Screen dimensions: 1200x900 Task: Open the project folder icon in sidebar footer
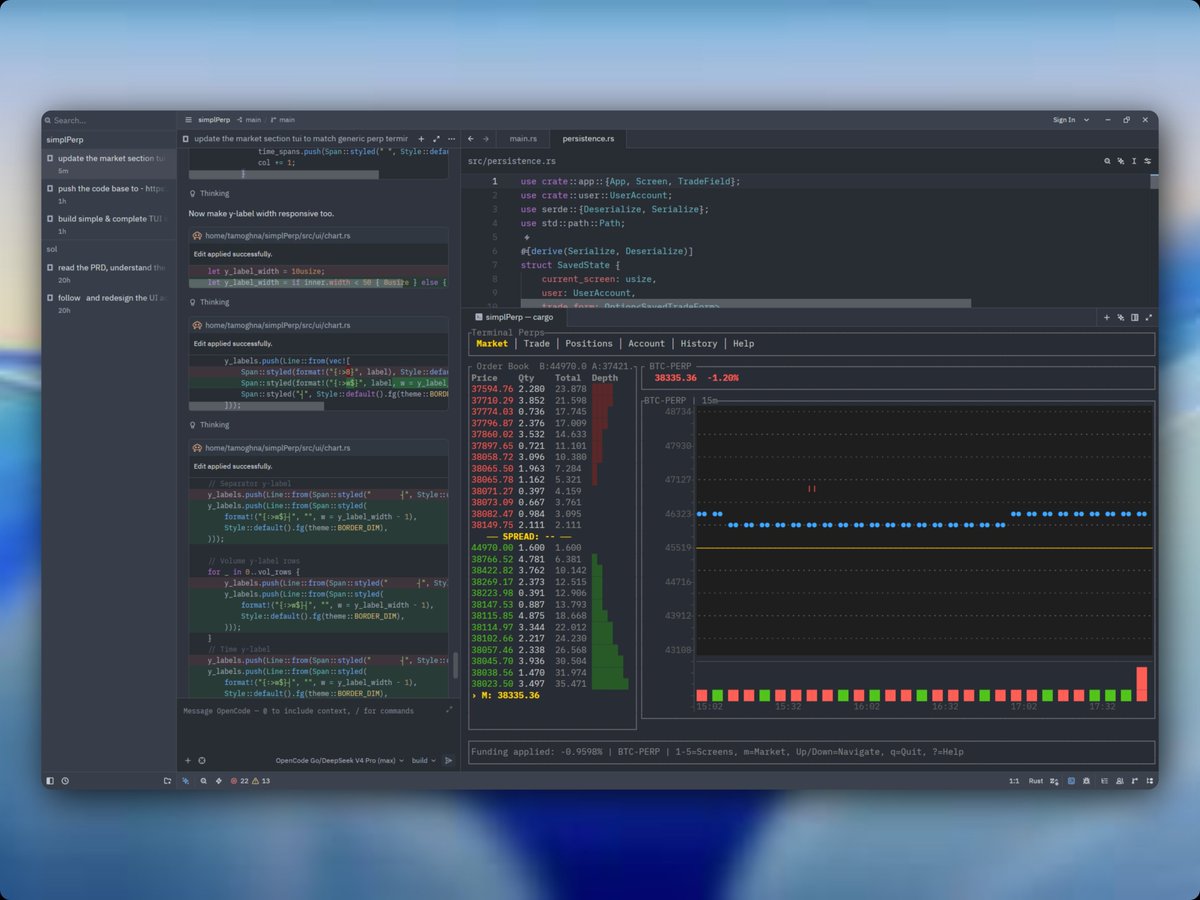167,780
